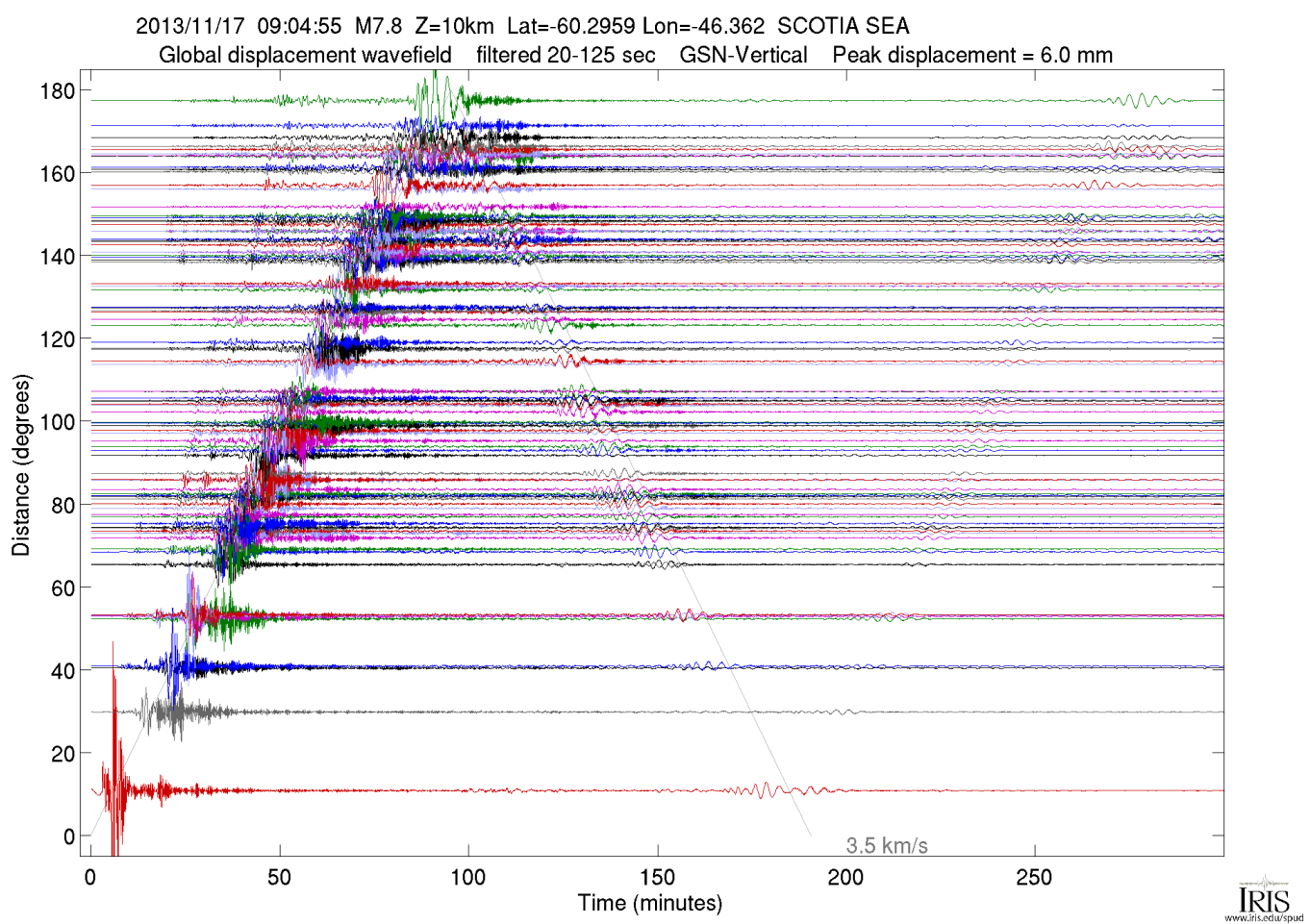Click the Global displacement wavefield subtitle
This screenshot has width=1310, height=924.
(305, 55)
